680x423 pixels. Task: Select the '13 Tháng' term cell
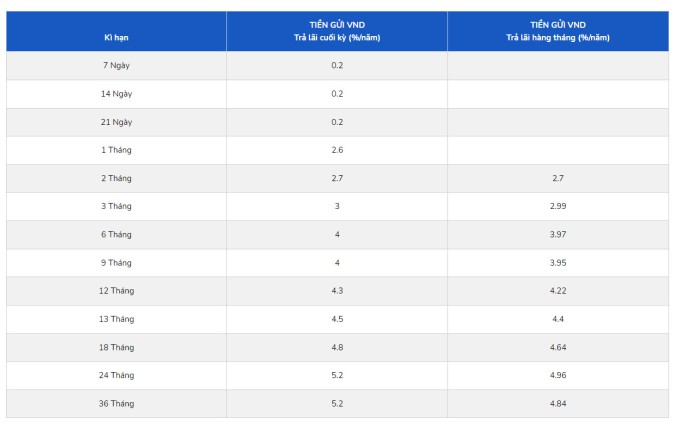[x=116, y=319]
